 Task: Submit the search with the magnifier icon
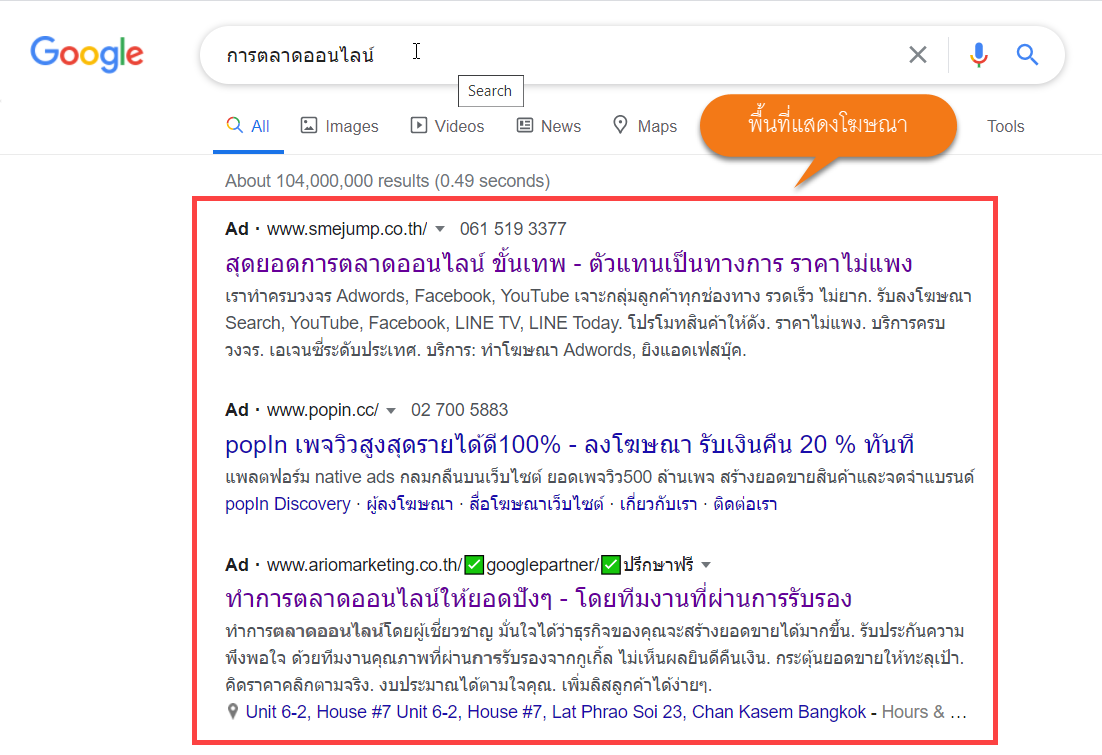click(1027, 54)
